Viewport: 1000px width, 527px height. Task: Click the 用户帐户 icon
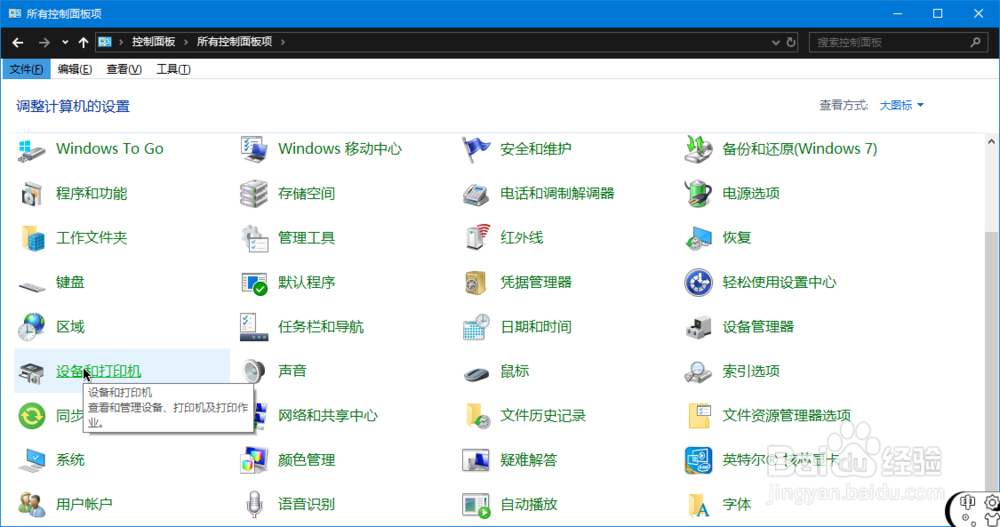31,505
